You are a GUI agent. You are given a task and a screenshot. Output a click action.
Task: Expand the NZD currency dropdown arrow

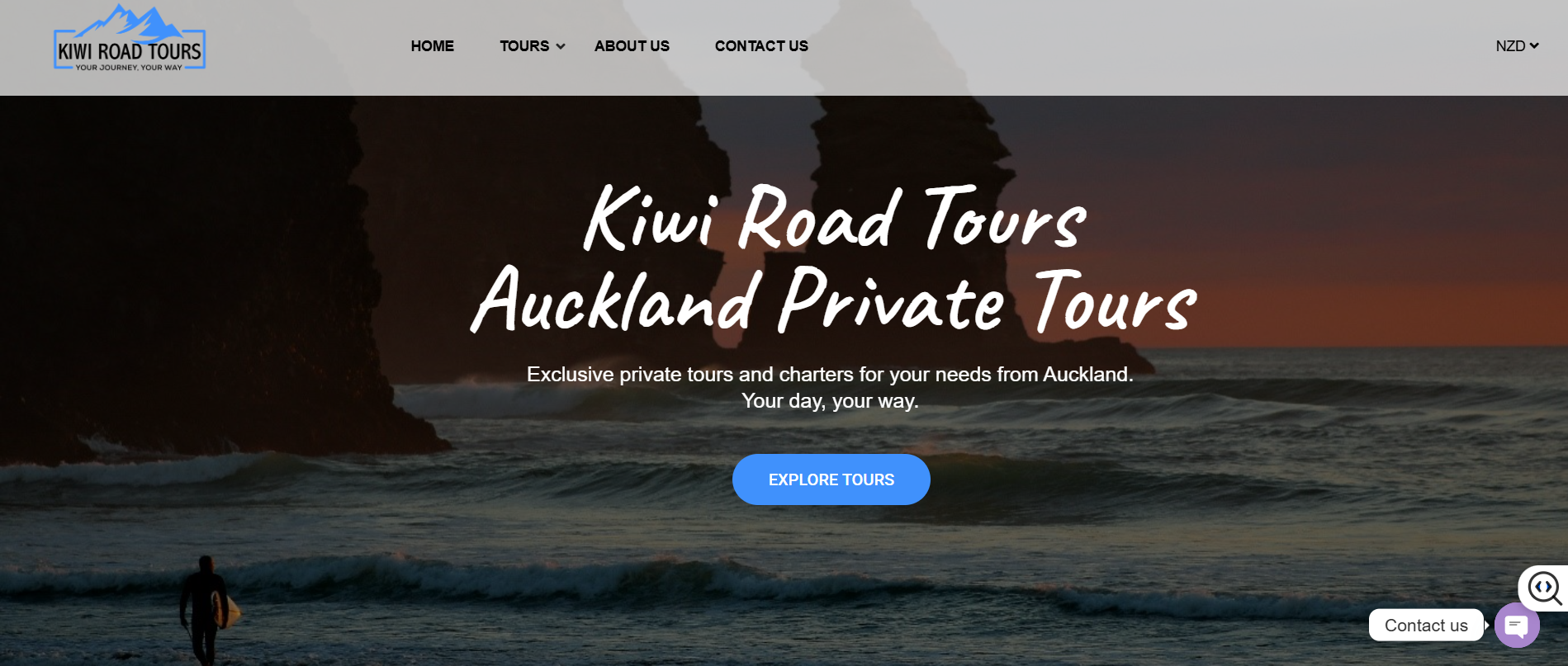click(x=1534, y=45)
